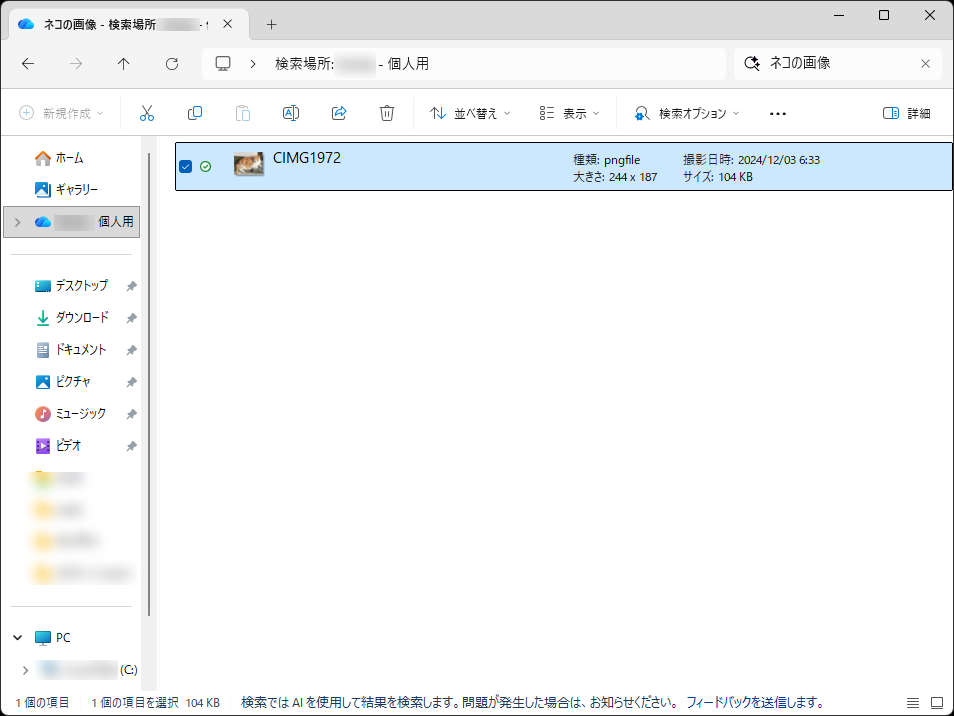
Task: Expand the PC tree item
Action: tap(16, 637)
